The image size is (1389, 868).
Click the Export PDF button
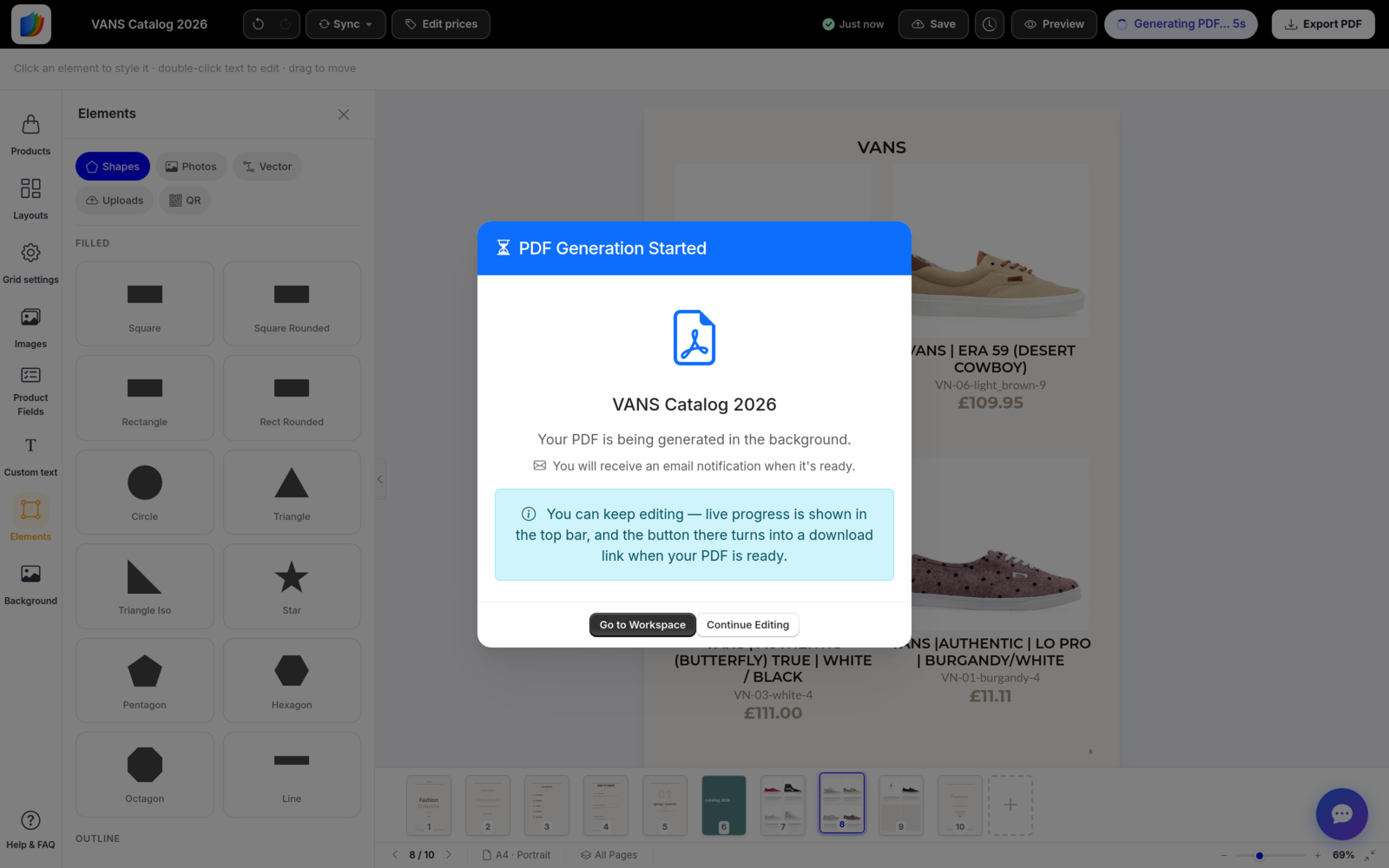(1323, 24)
